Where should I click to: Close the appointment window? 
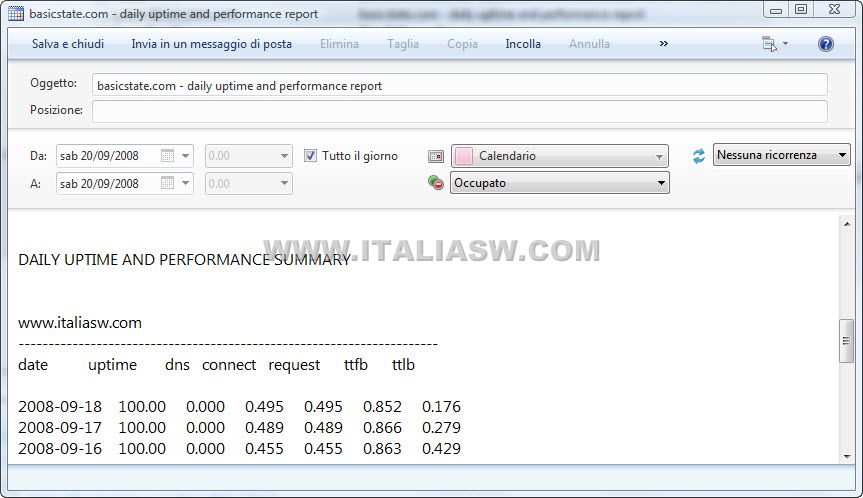[834, 9]
